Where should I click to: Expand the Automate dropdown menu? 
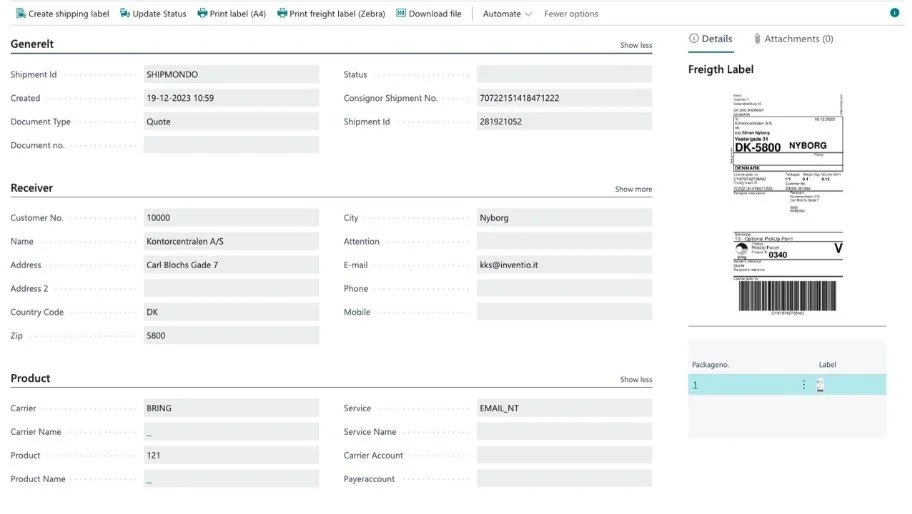(507, 14)
